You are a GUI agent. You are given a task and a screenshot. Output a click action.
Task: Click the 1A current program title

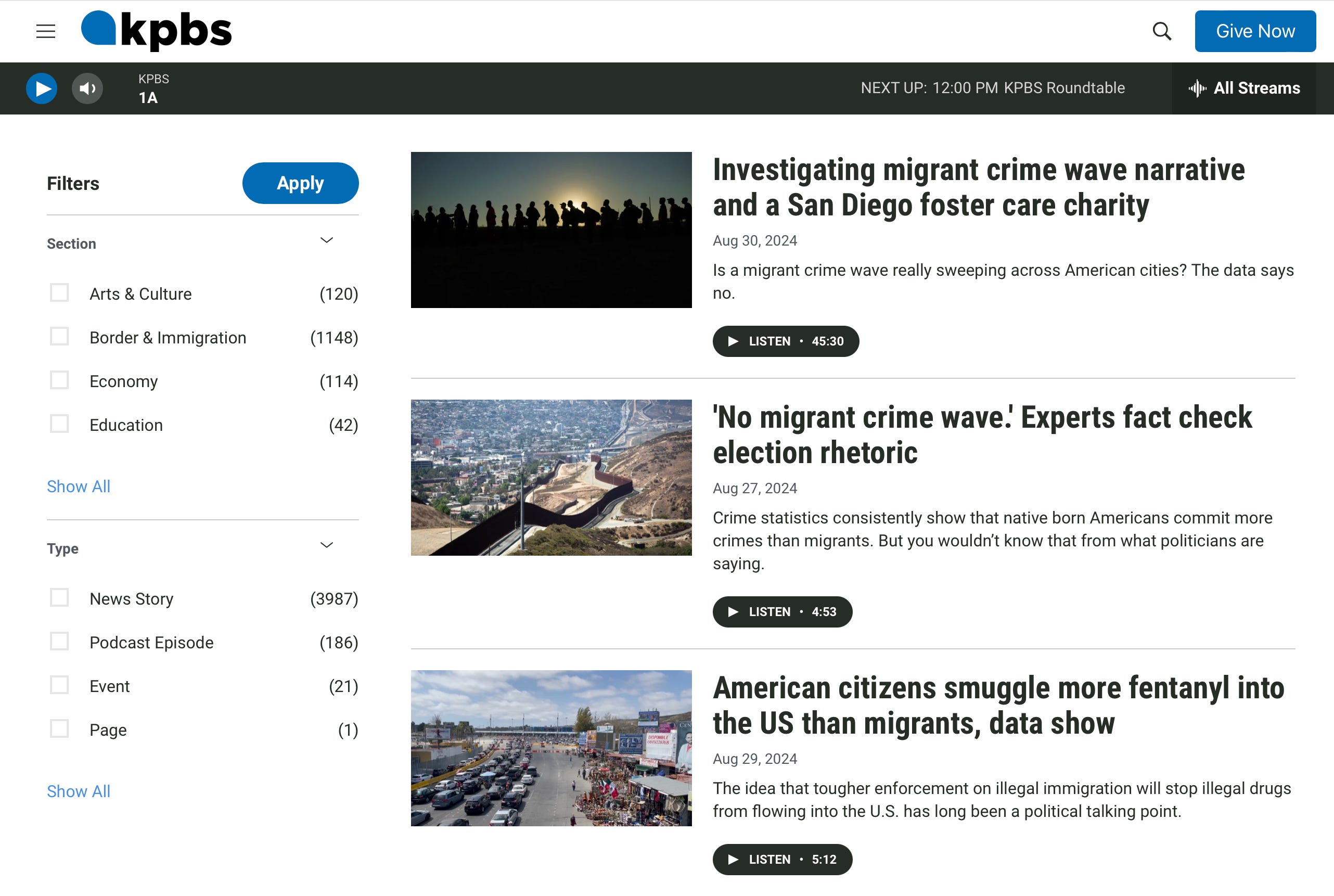pyautogui.click(x=148, y=98)
